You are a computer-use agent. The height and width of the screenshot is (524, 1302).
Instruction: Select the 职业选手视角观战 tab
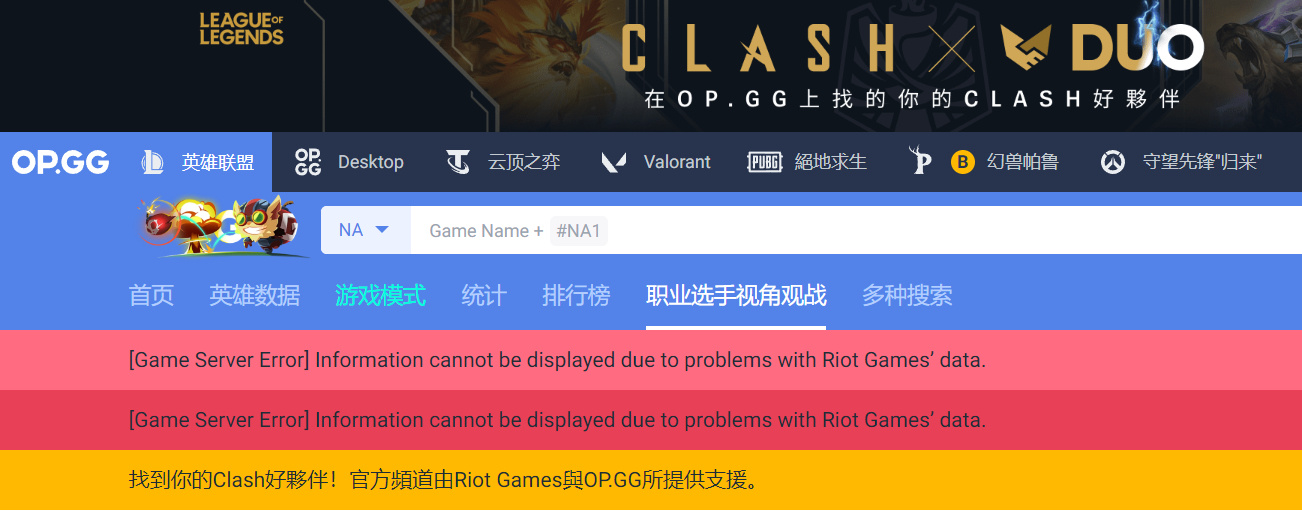point(736,295)
